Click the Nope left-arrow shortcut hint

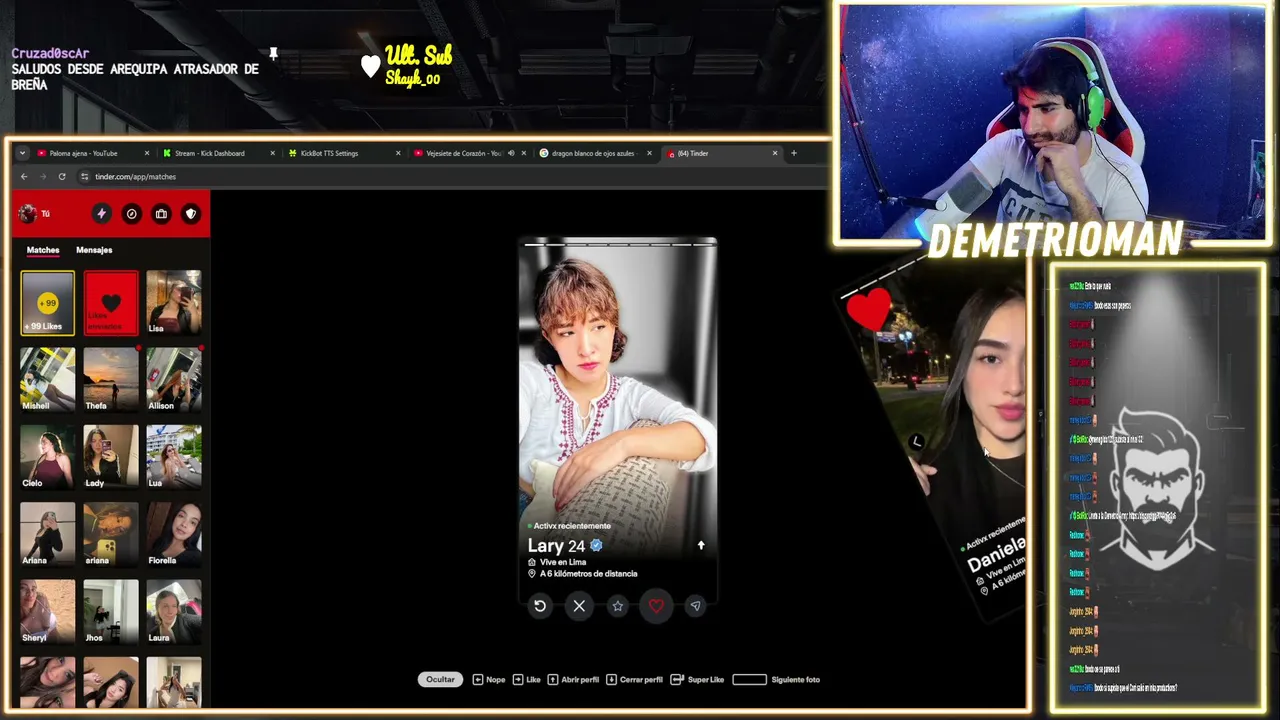pyautogui.click(x=489, y=680)
